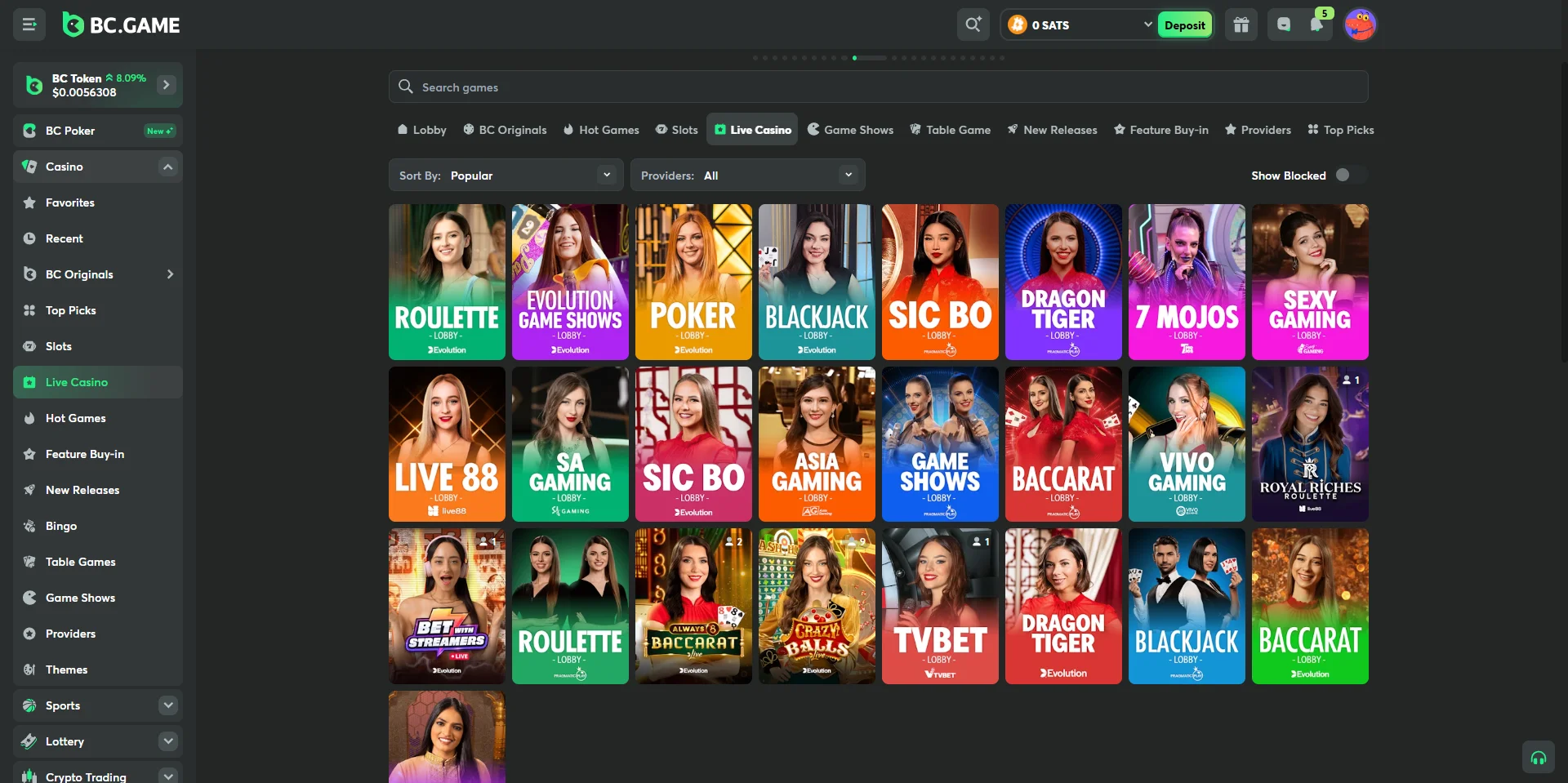Open the Evolution Game Shows lobby thumbnail

click(570, 282)
